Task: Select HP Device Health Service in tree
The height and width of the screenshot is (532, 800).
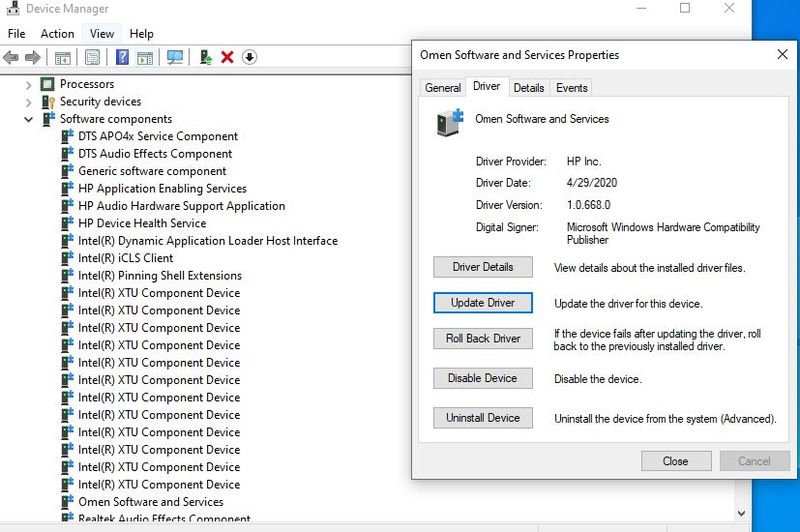Action: click(x=142, y=223)
